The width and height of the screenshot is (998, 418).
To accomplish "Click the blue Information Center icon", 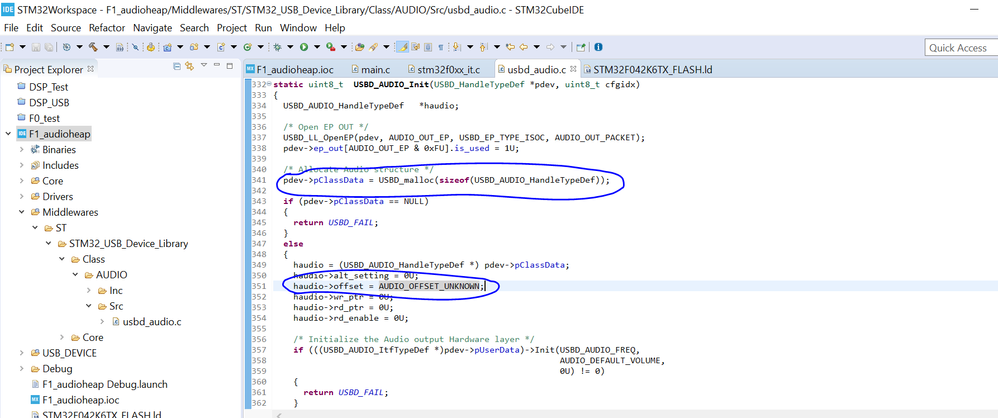I will pyautogui.click(x=598, y=47).
